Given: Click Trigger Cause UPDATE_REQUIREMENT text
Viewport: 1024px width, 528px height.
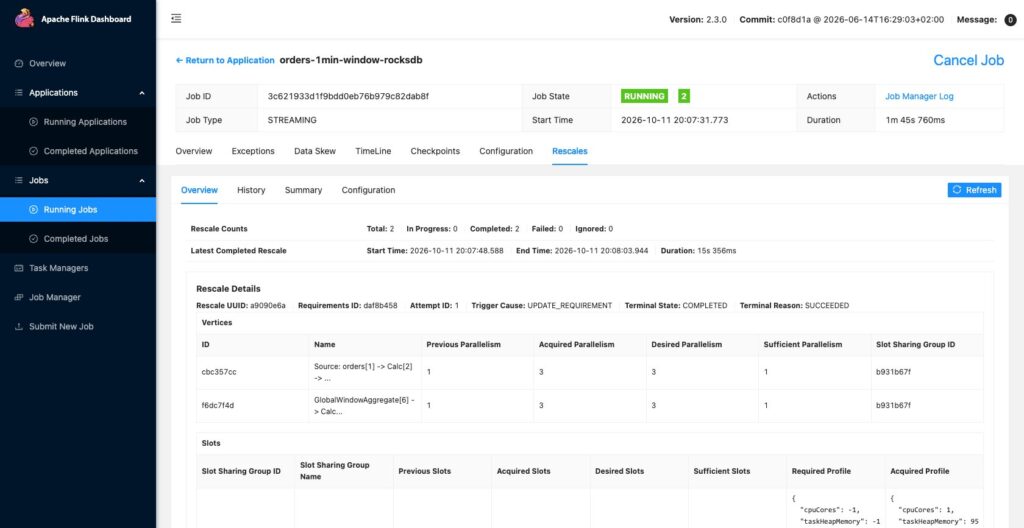Looking at the screenshot, I should (569, 305).
